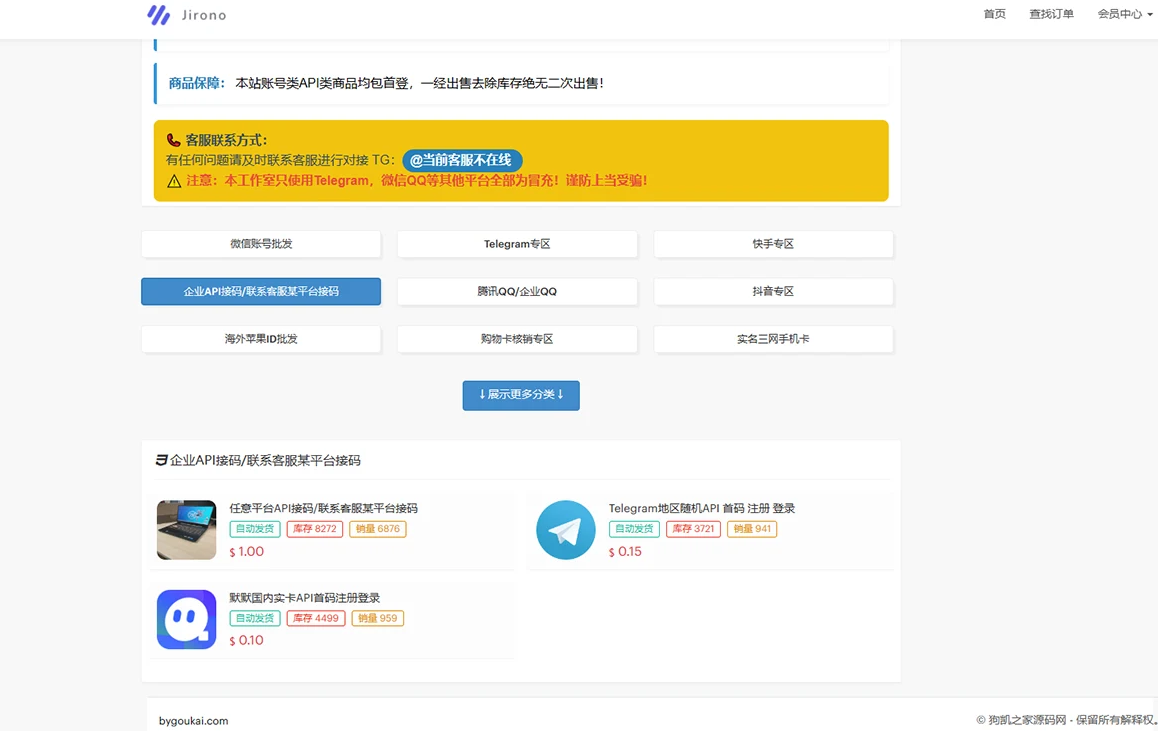Image resolution: width=1158 pixels, height=731 pixels.
Task: Select the 微信账号批发 category button
Action: (x=261, y=244)
